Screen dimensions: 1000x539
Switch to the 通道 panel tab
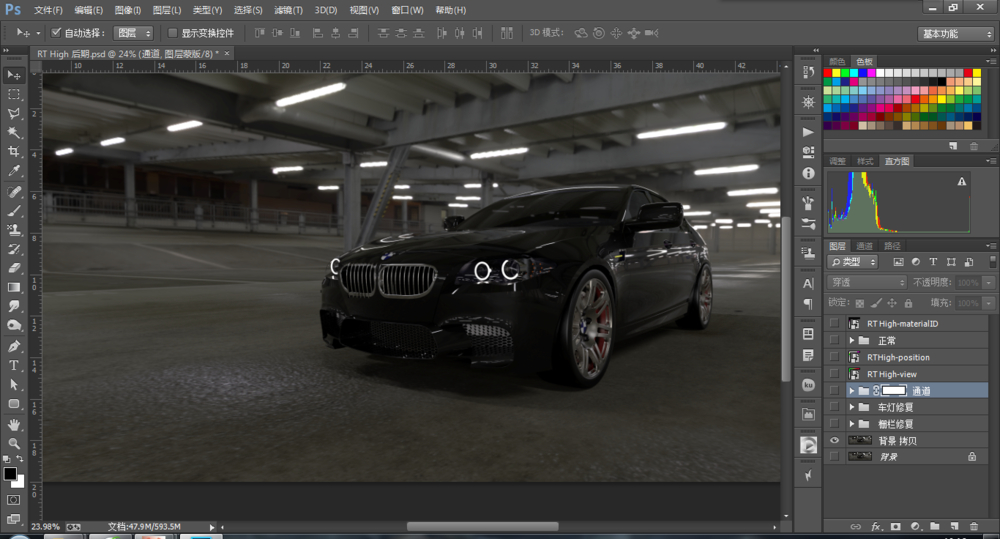pyautogui.click(x=864, y=246)
